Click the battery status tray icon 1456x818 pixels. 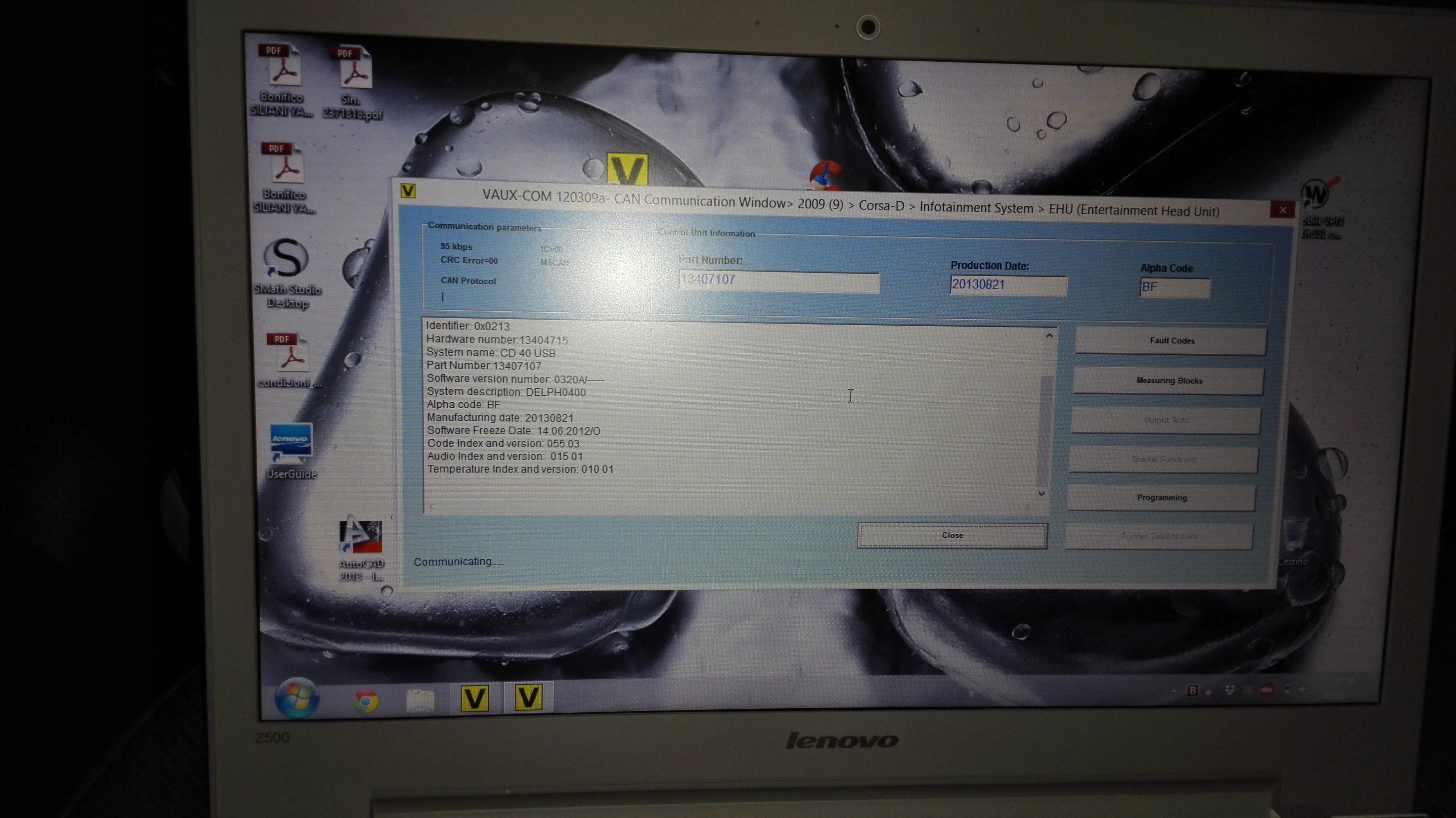[1287, 689]
